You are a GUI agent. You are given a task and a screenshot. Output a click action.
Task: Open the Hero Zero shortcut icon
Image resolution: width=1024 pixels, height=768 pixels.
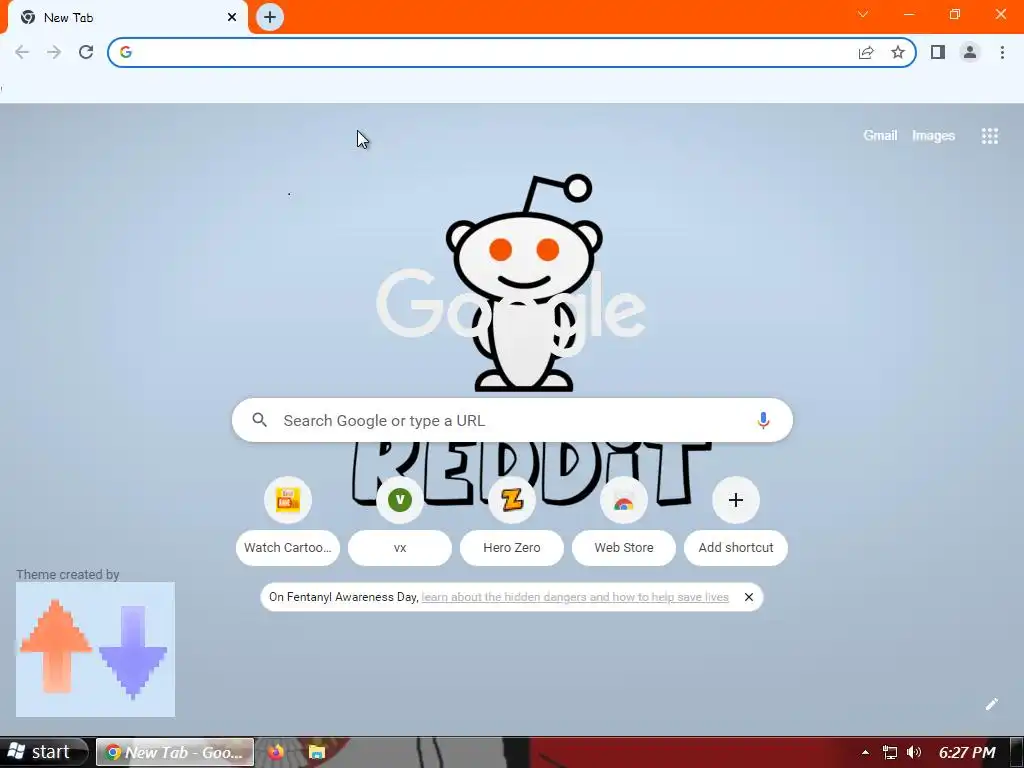[512, 500]
